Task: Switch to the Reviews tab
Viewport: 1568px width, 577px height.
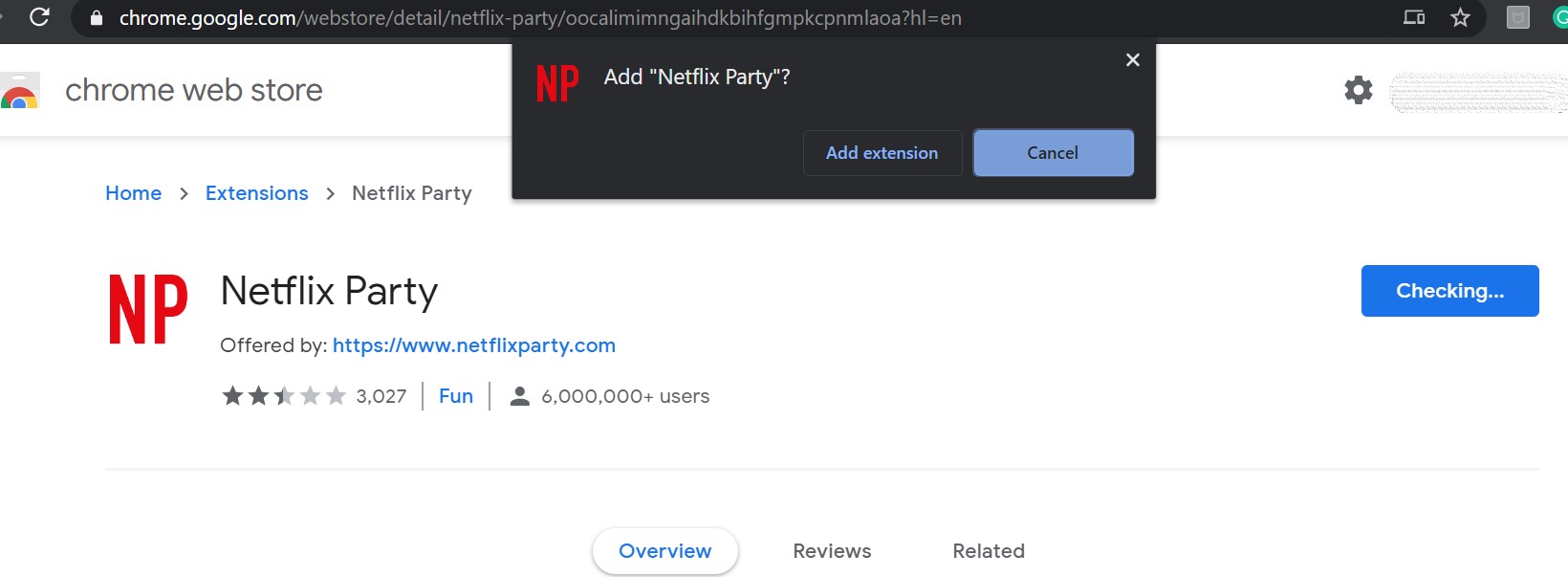Action: pos(832,551)
